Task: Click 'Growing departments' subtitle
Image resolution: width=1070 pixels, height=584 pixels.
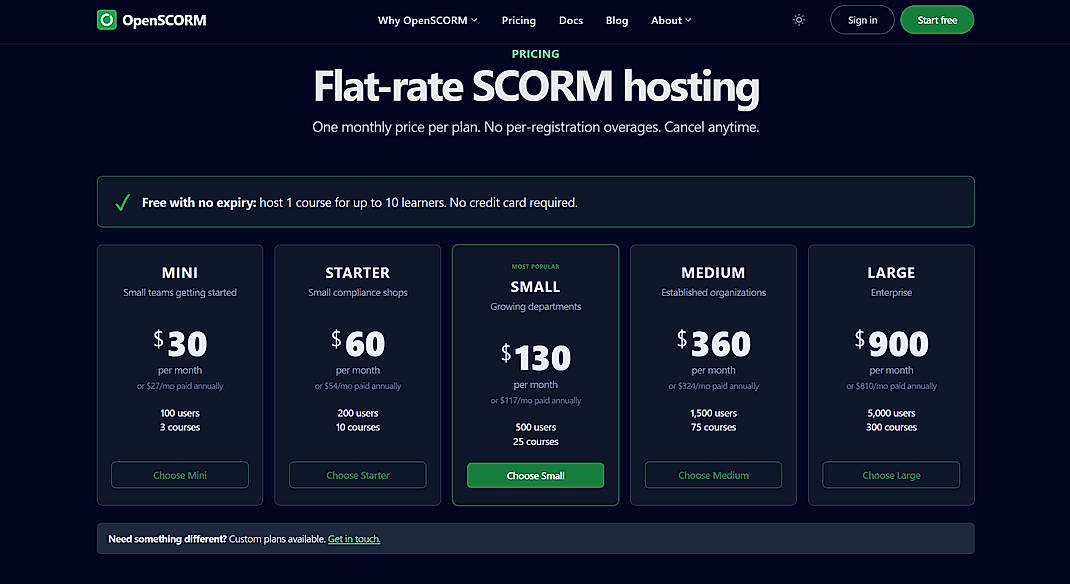Action: coord(536,307)
